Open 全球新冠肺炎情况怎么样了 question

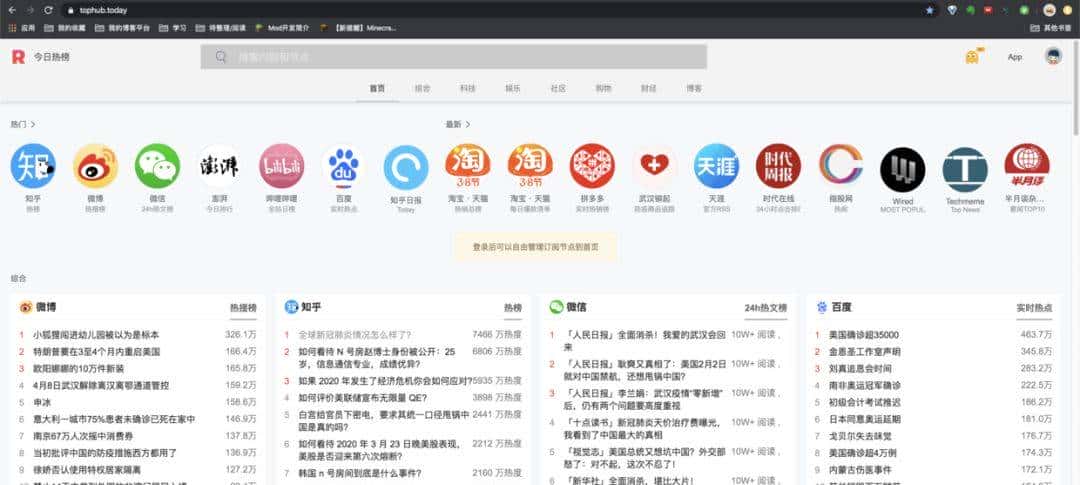(x=355, y=335)
